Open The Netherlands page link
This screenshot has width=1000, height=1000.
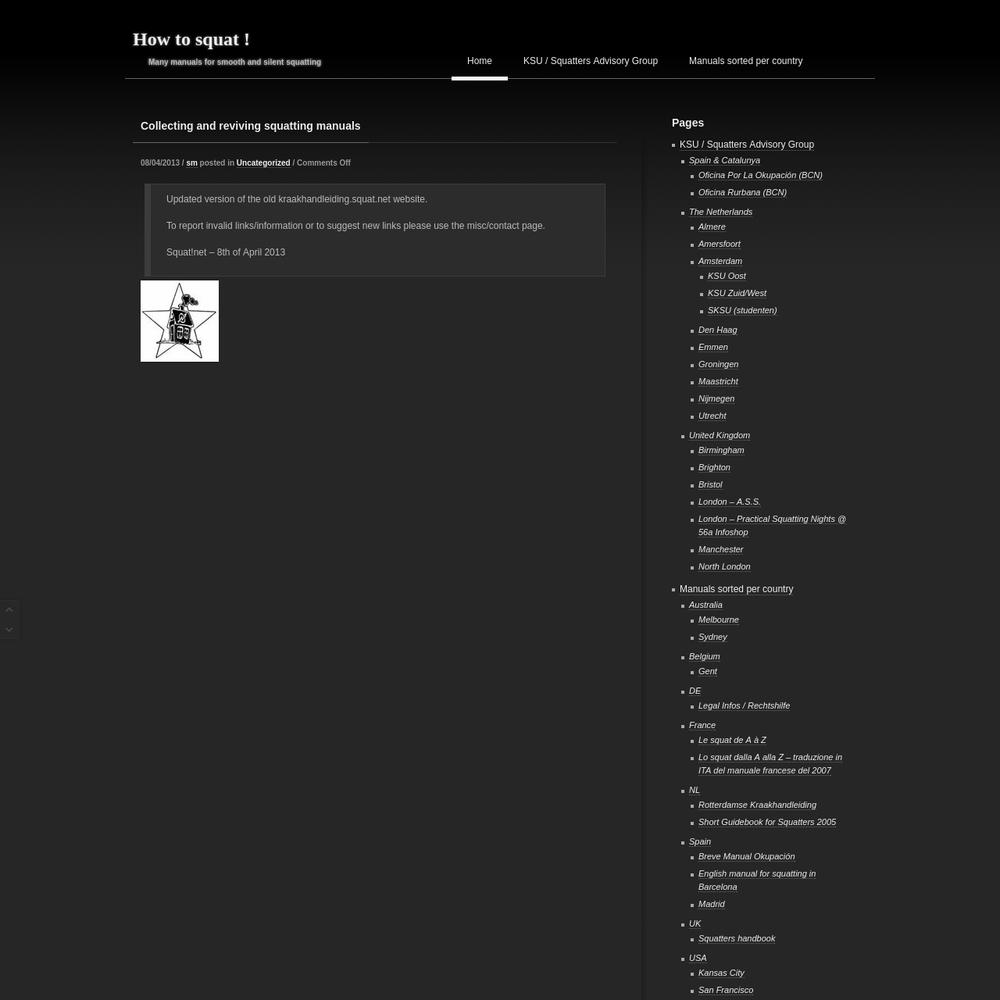coord(720,212)
